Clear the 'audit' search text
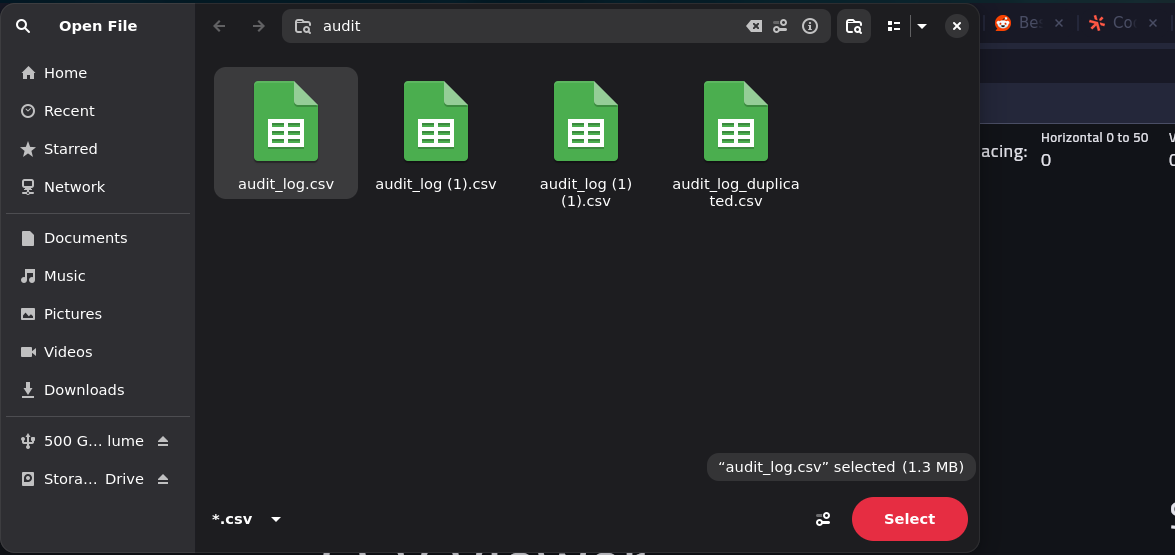Image resolution: width=1175 pixels, height=555 pixels. pos(754,26)
